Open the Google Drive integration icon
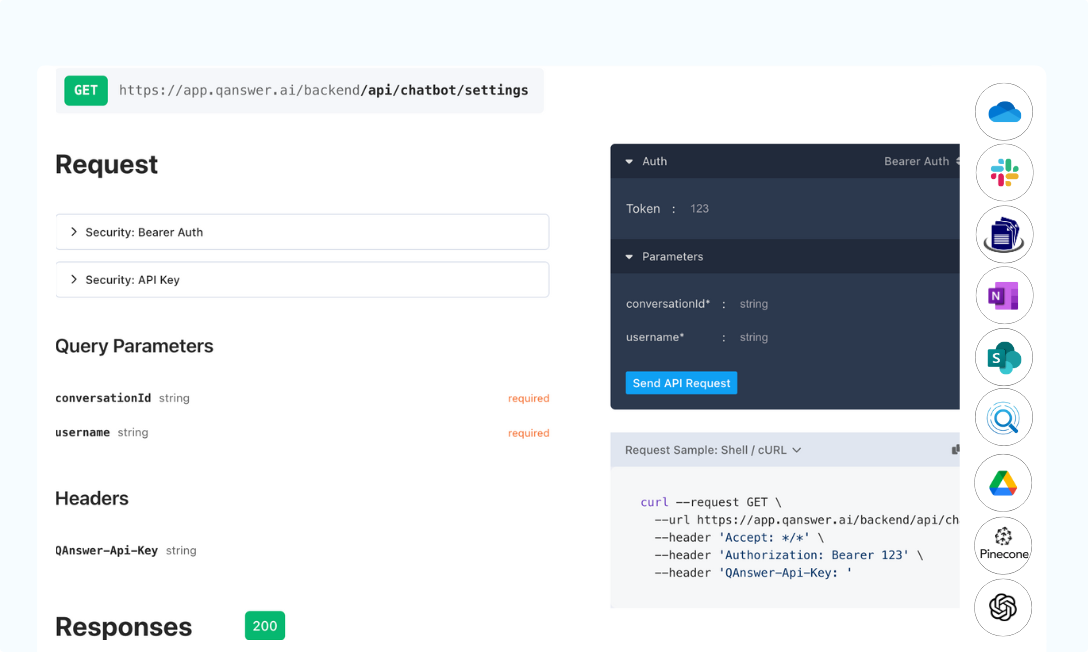Screen dimensions: 1088x652 [1003, 482]
